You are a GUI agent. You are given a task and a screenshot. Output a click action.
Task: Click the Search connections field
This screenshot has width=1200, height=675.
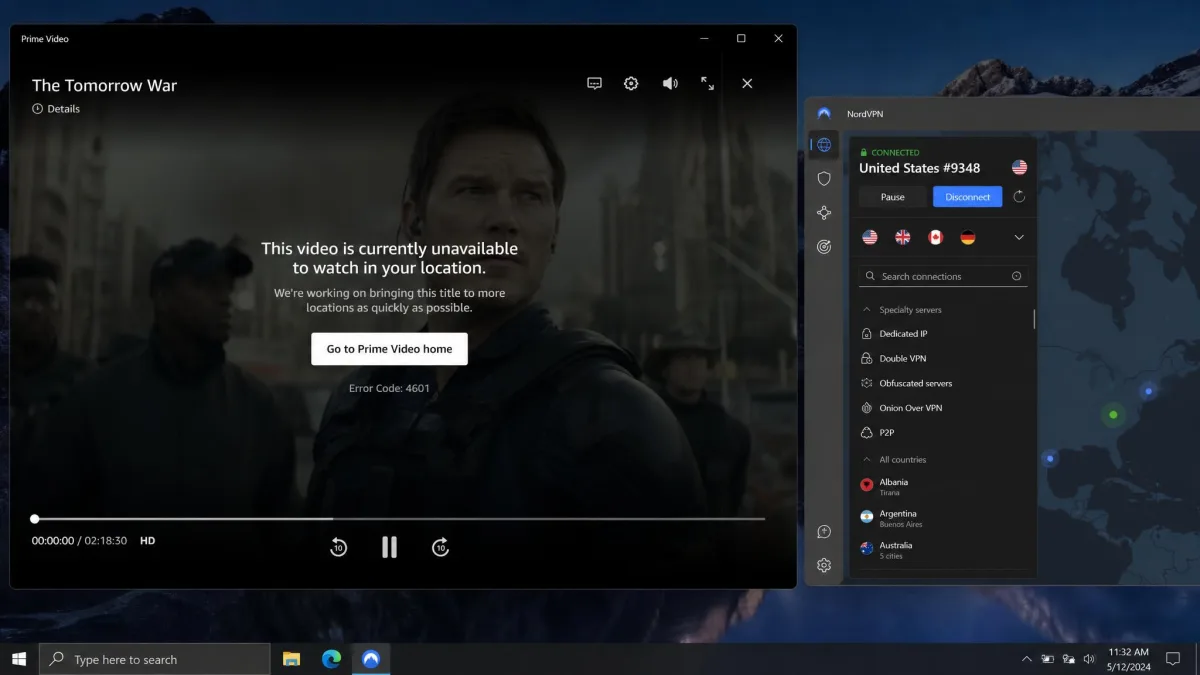point(943,276)
